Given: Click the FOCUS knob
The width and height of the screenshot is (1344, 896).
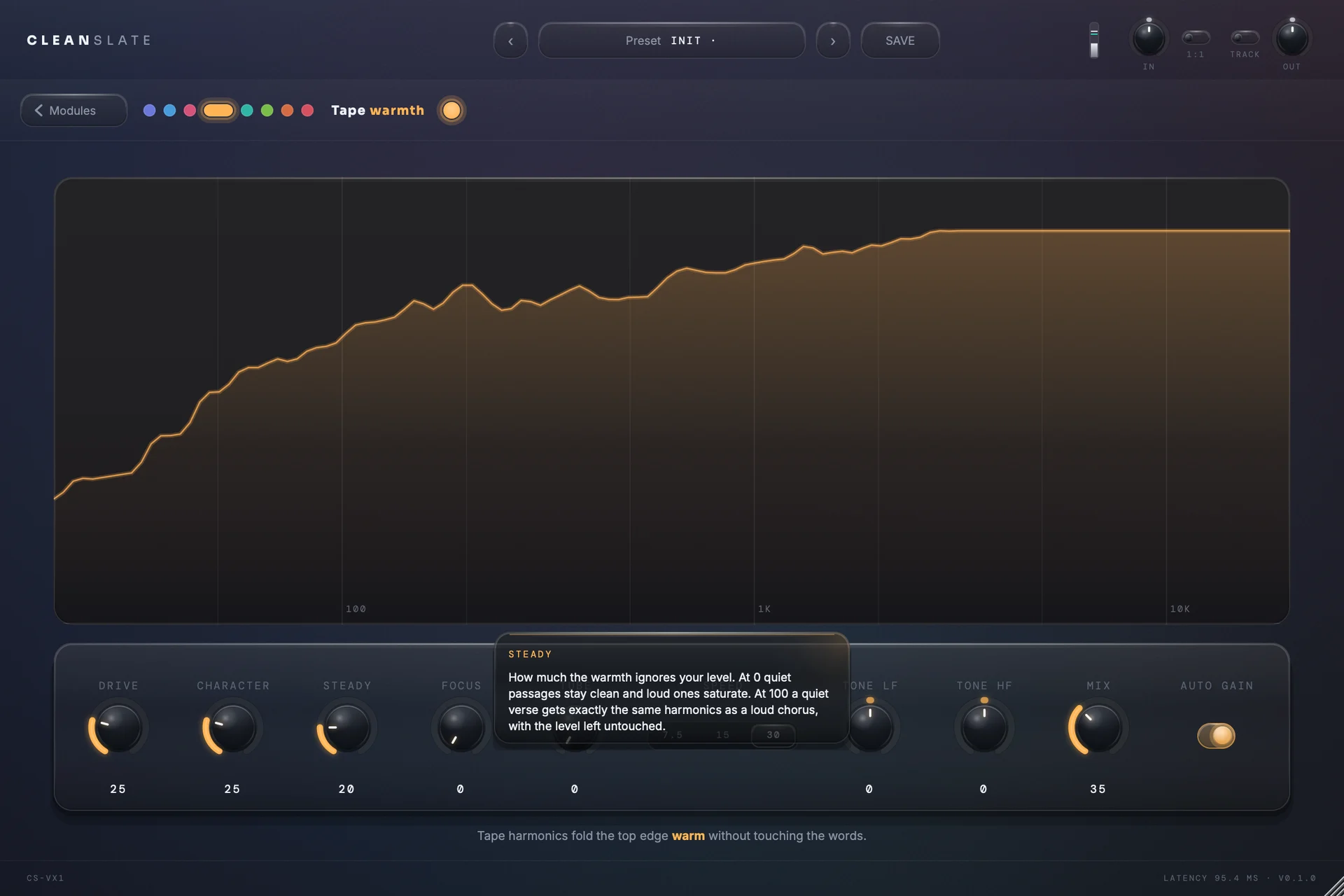Looking at the screenshot, I should pyautogui.click(x=461, y=728).
